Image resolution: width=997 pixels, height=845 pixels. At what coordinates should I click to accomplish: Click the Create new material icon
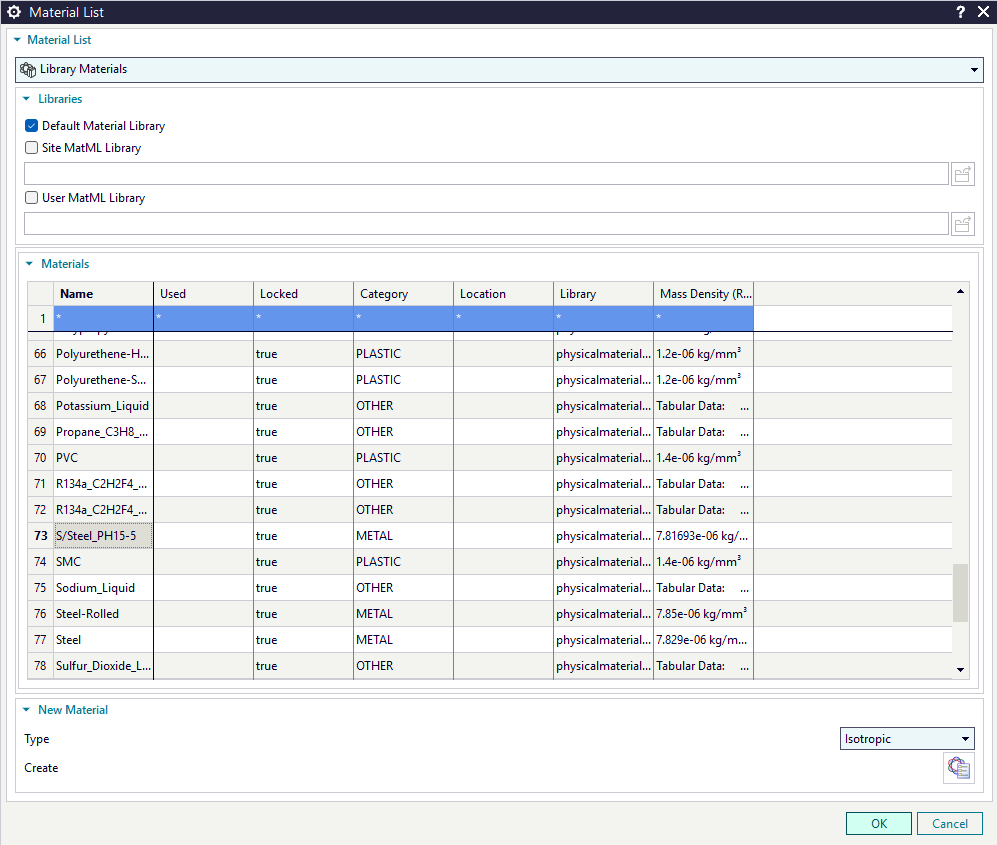click(958, 768)
